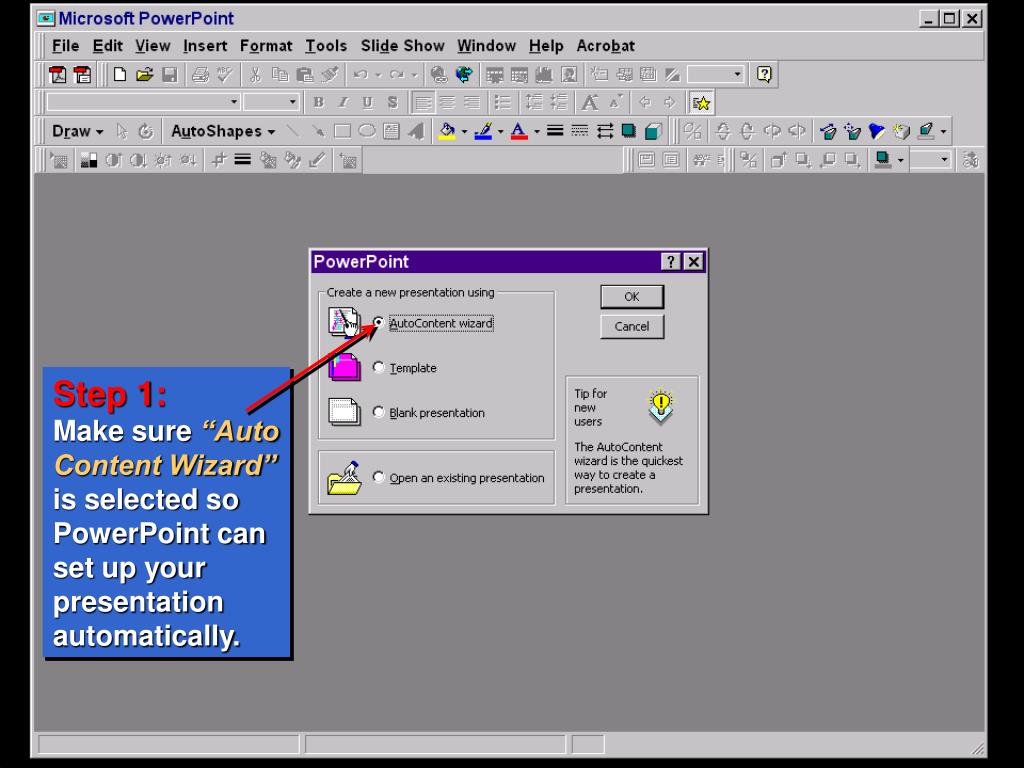The image size is (1024, 768).
Task: Select the Oval drawing tool
Action: [367, 131]
